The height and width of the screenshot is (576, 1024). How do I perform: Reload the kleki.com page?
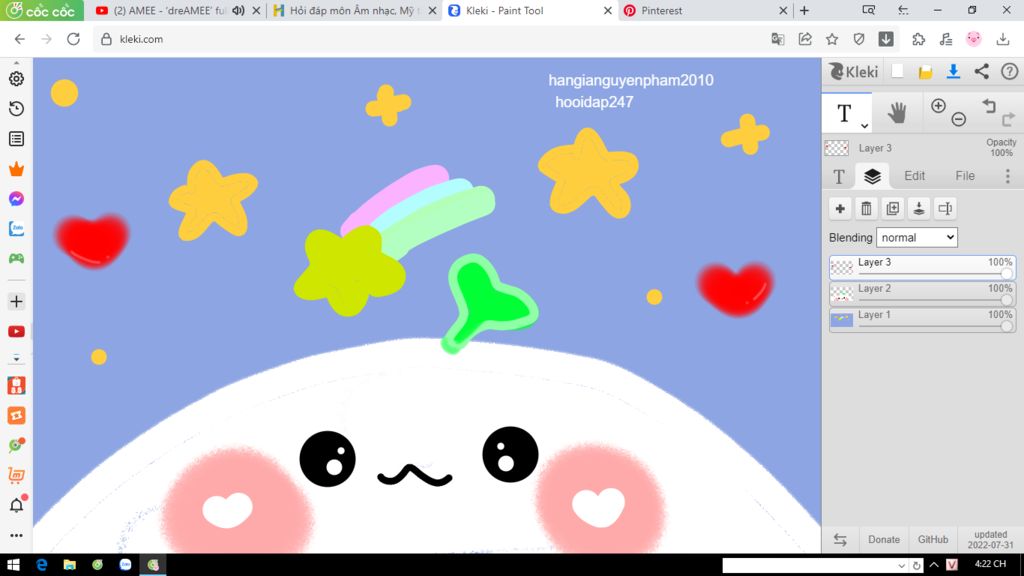[x=73, y=39]
